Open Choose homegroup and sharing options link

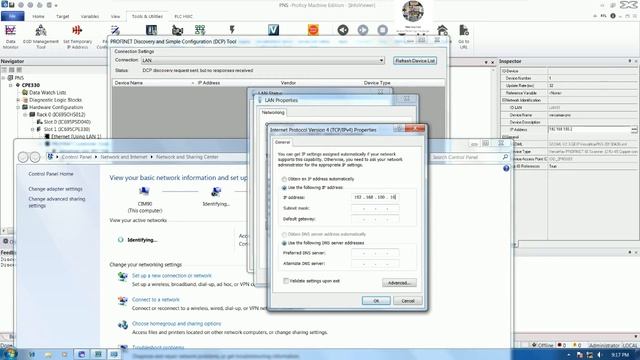176,324
